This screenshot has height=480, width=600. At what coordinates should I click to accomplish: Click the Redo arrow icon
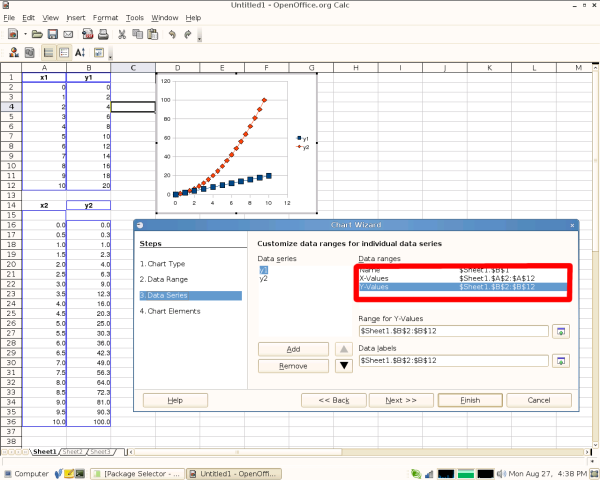188,34
